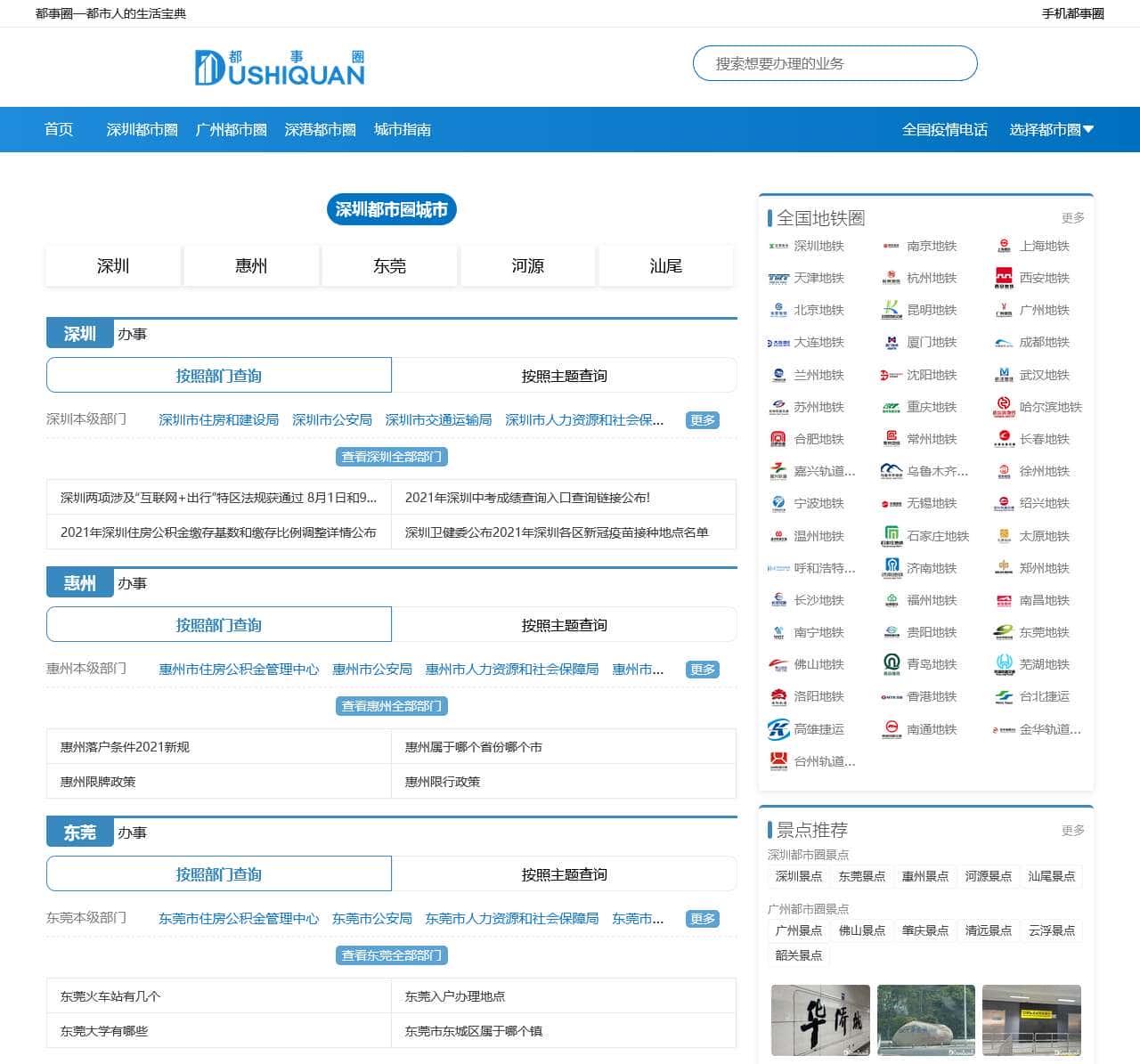1140x1064 pixels.
Task: Click the Xi'an metro logo icon
Action: pos(1004,279)
